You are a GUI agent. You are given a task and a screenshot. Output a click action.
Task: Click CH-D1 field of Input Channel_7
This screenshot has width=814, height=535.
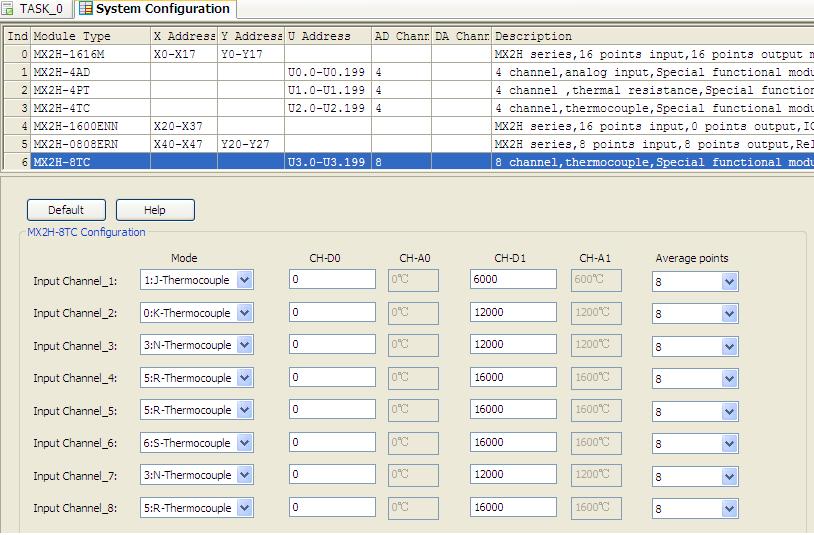click(513, 474)
